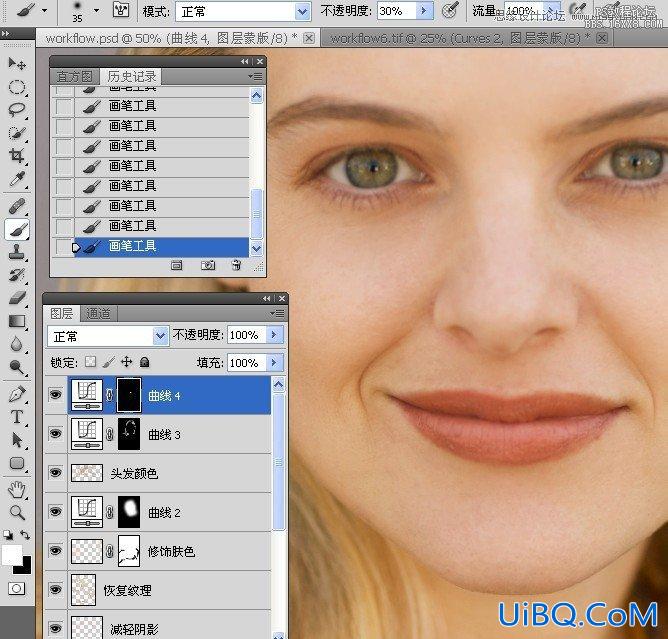Select the Elliptical Marquee tool
The height and width of the screenshot is (639, 668).
pos(17,87)
